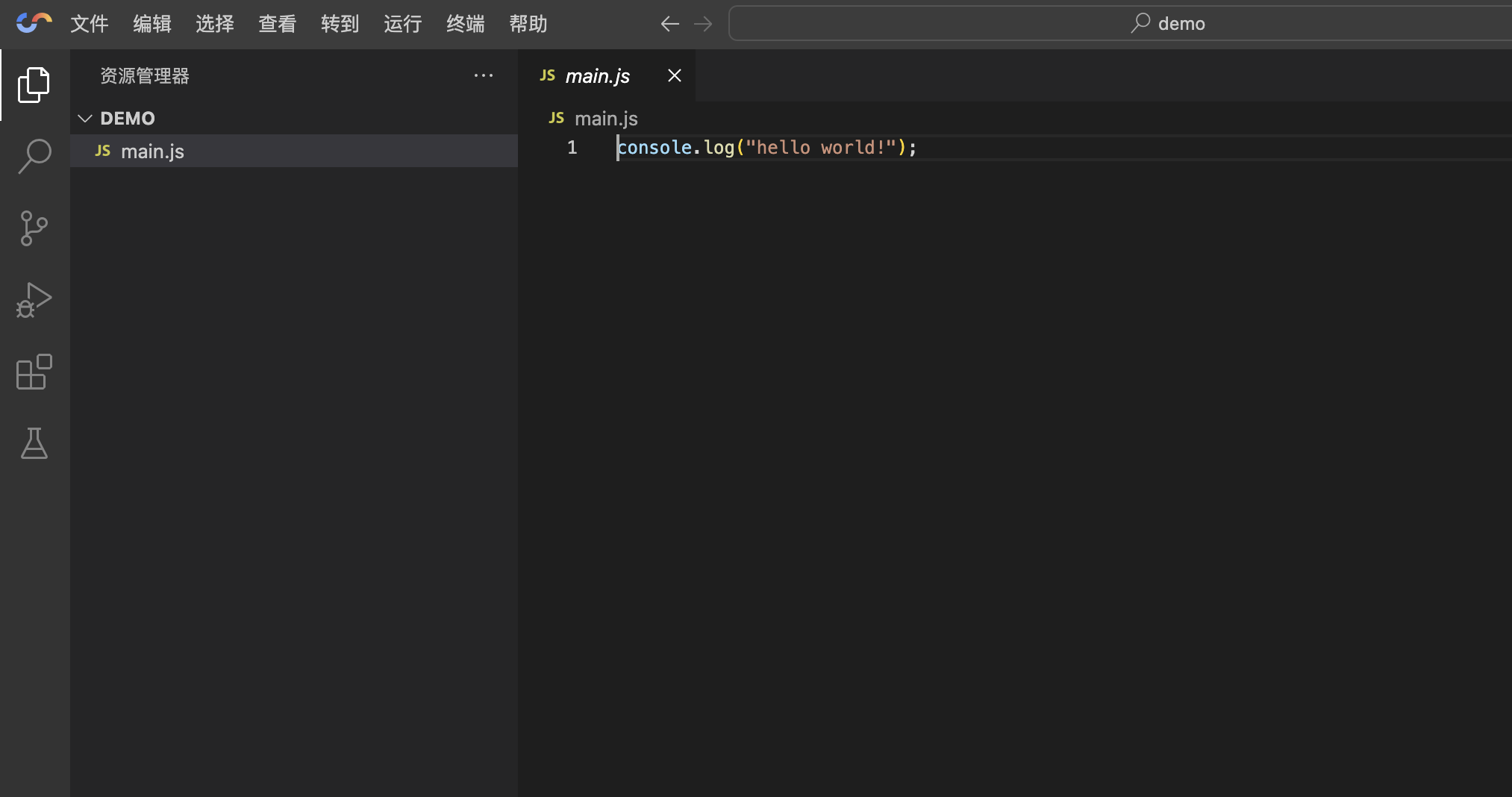Click the JS icon on main.js tab
Screen dimensions: 1512x797
tap(547, 75)
